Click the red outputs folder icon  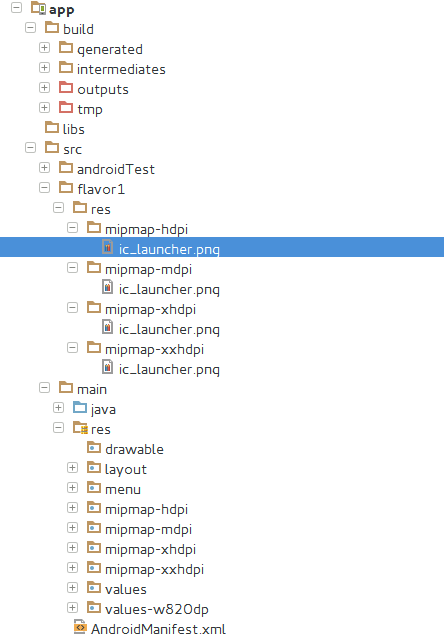(x=66, y=87)
